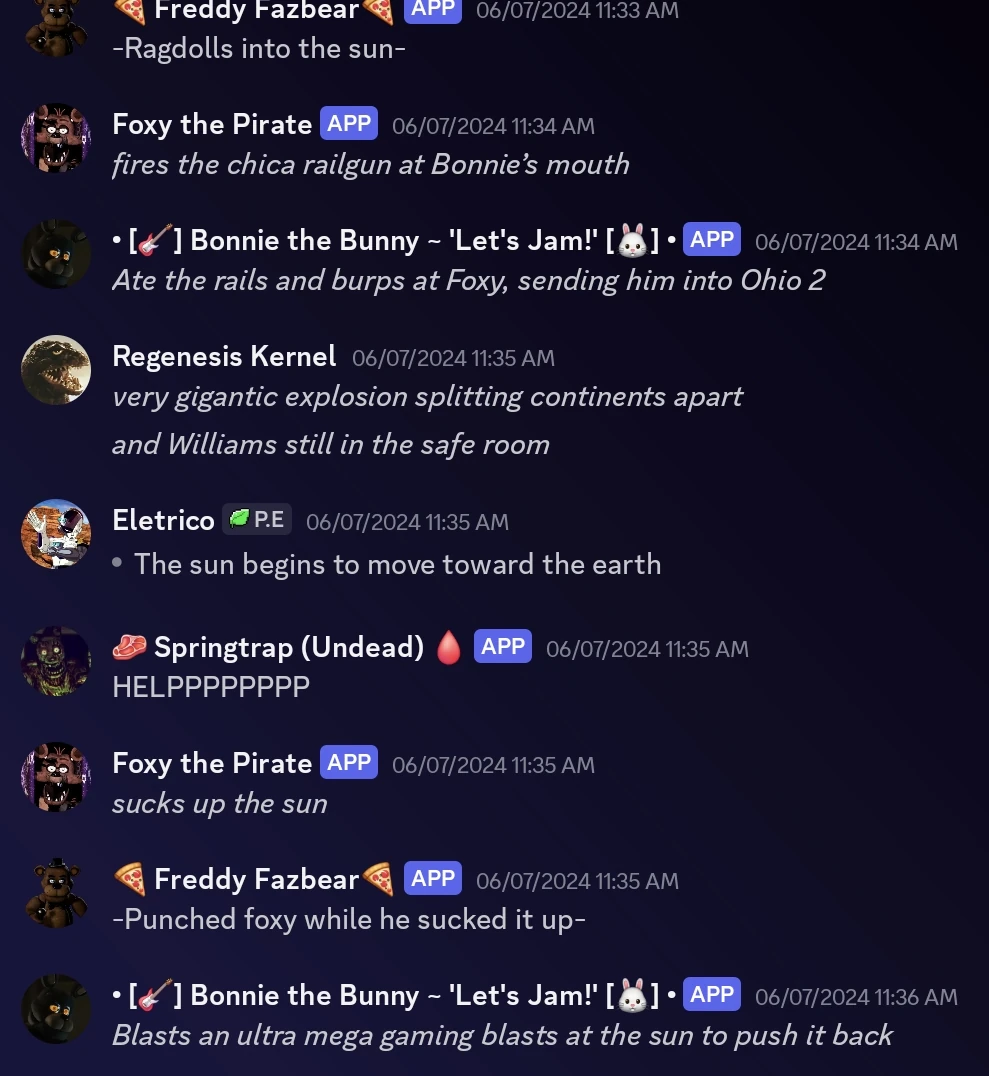This screenshot has width=989, height=1076.
Task: Open Springtrap (Undead) avatar image
Action: click(56, 661)
